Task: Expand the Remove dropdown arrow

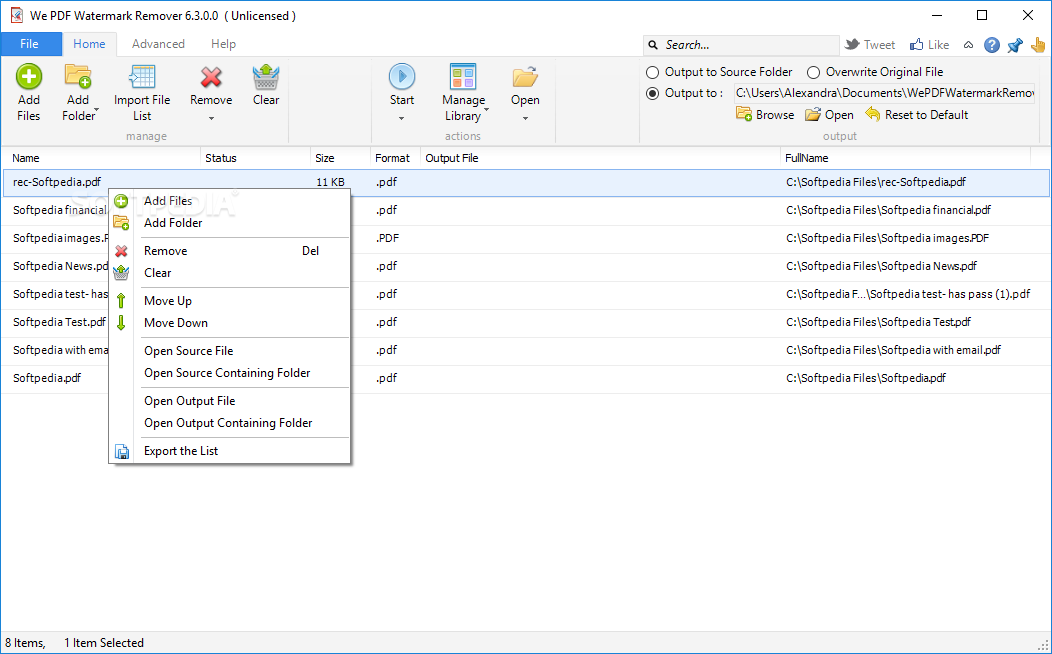Action: pos(211,119)
